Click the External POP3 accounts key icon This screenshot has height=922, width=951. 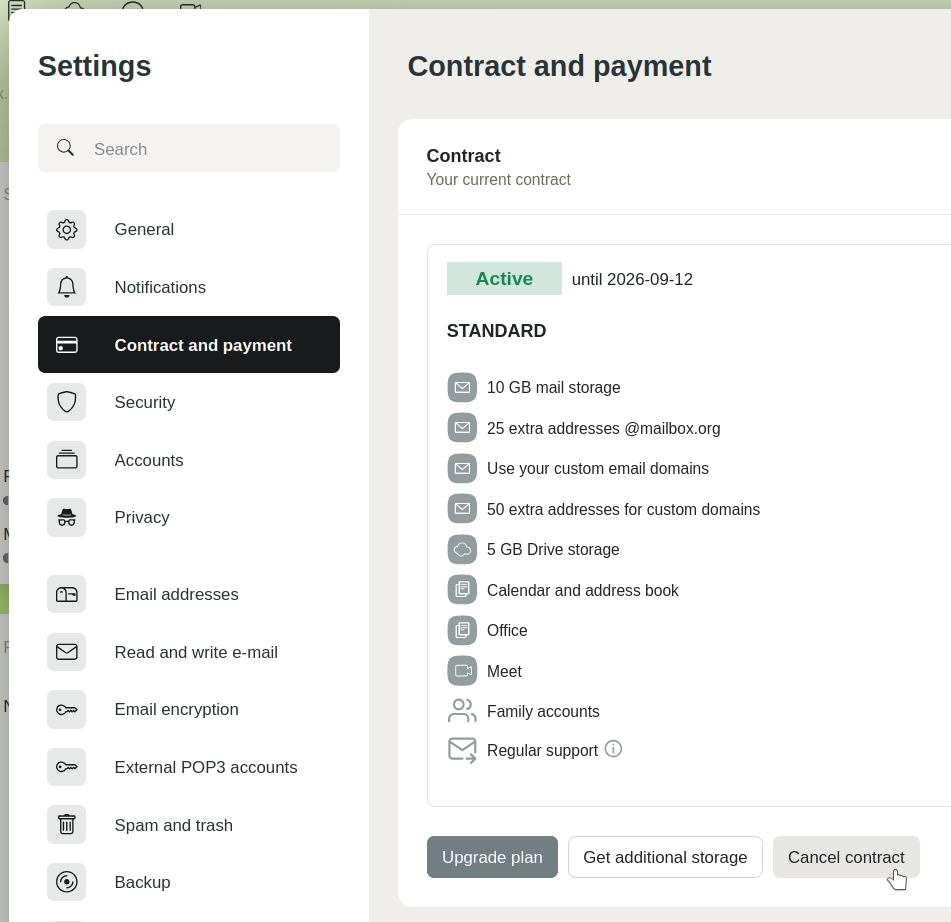[67, 767]
